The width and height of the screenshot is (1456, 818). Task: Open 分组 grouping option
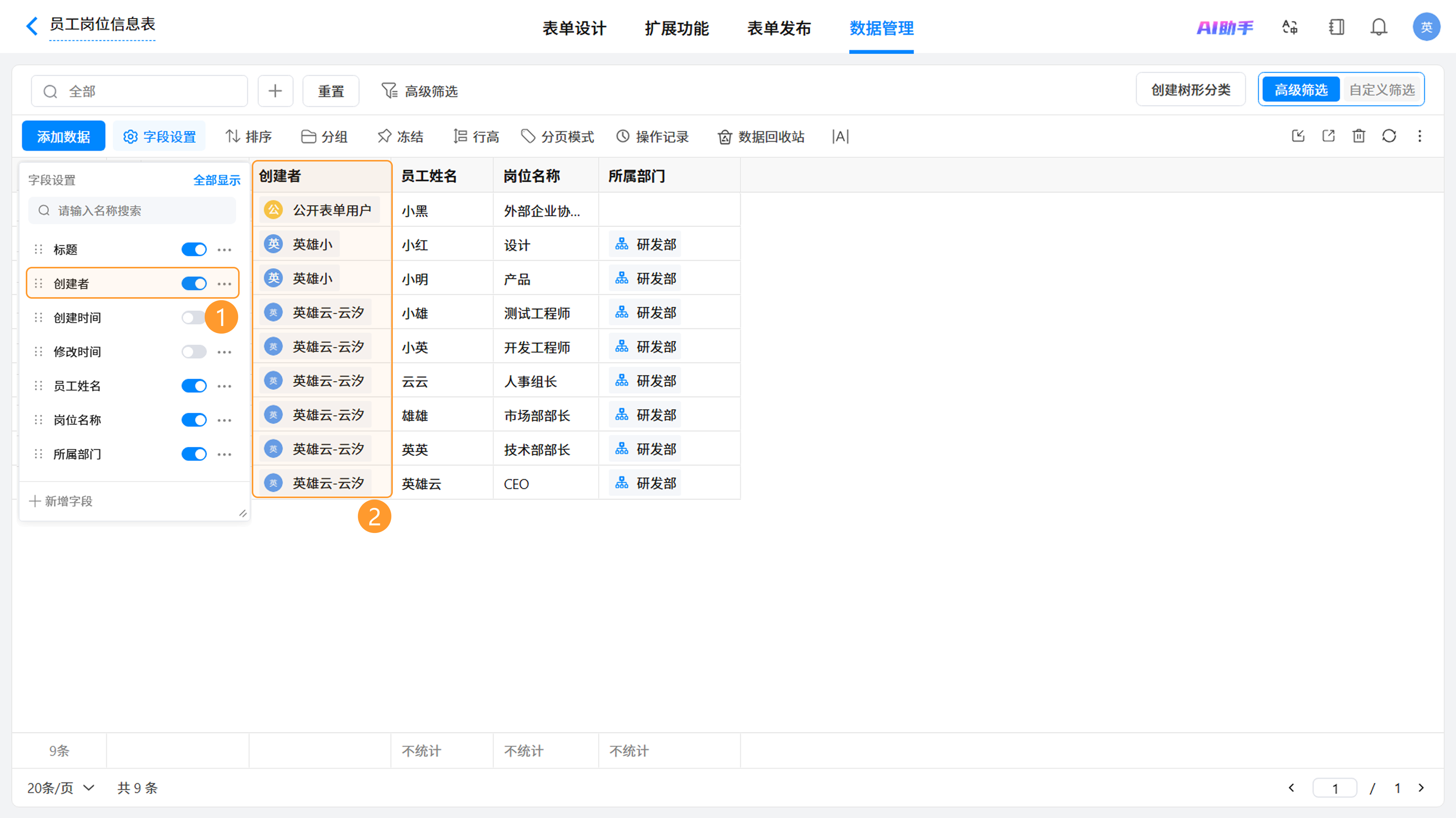click(x=325, y=136)
